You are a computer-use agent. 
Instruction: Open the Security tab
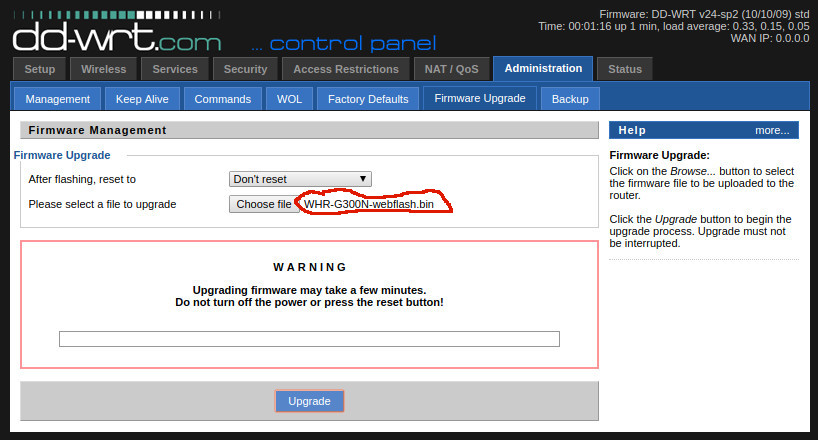pos(245,69)
